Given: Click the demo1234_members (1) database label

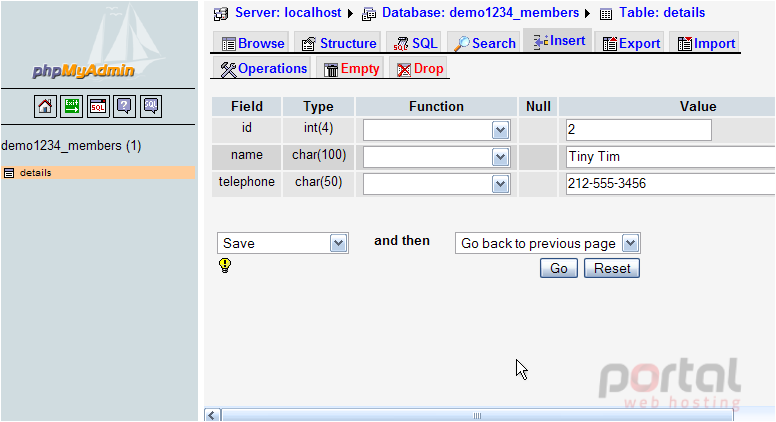Looking at the screenshot, I should click(71, 146).
